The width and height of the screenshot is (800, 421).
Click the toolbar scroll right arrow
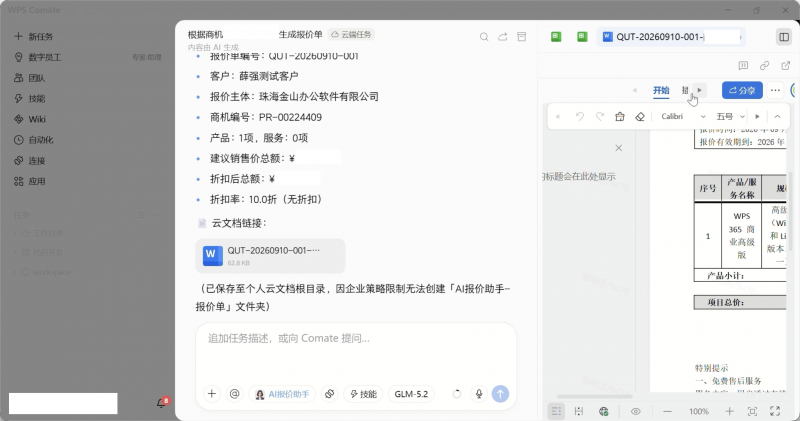757,116
